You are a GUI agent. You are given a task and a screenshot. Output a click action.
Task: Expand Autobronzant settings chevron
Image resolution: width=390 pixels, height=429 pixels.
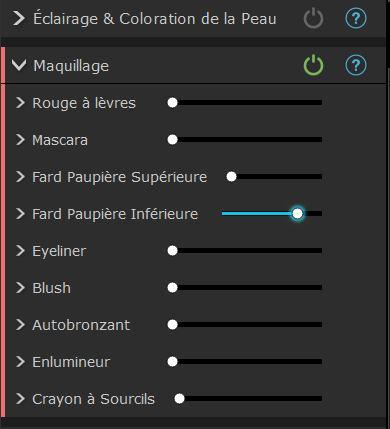(x=20, y=325)
